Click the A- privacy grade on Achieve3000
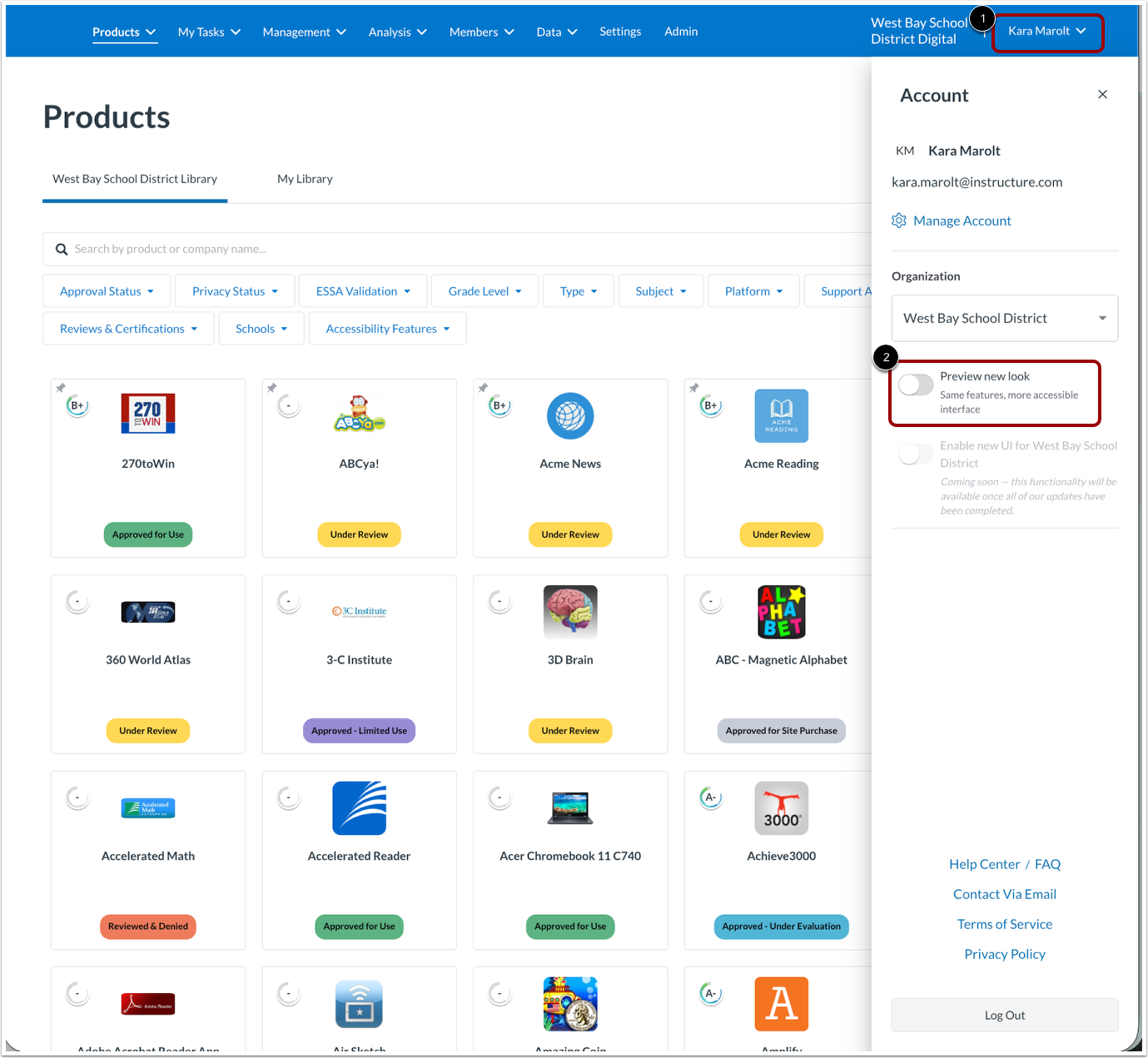Image resolution: width=1148 pixels, height=1058 pixels. click(x=711, y=797)
